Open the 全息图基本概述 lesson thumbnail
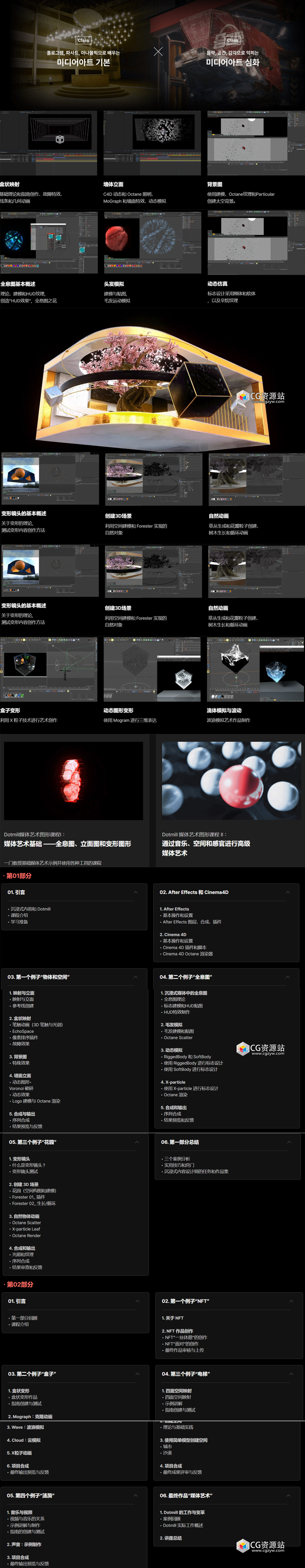The width and height of the screenshot is (305, 1568). click(49, 243)
